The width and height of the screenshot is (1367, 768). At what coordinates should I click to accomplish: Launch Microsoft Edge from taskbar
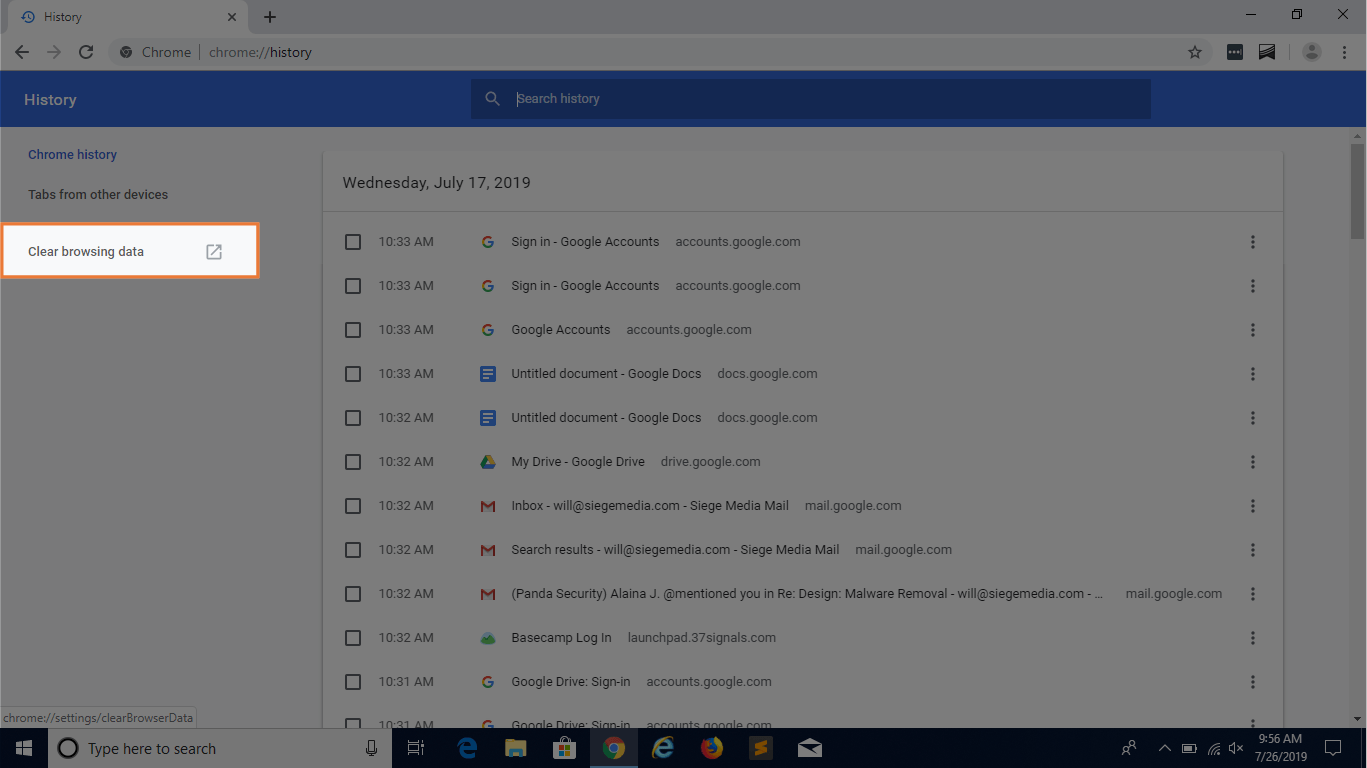(467, 748)
